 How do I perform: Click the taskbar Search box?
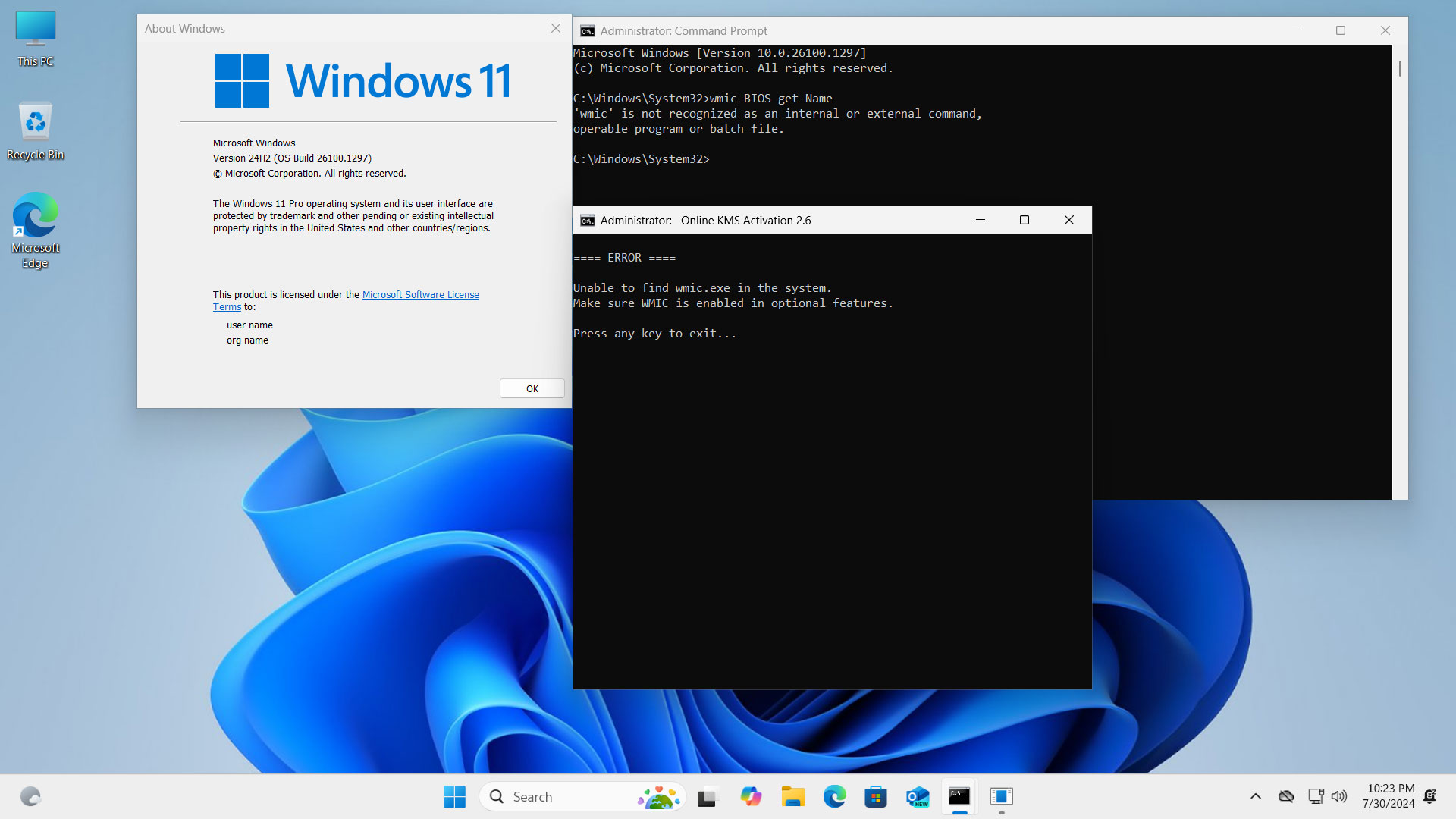pos(582,796)
